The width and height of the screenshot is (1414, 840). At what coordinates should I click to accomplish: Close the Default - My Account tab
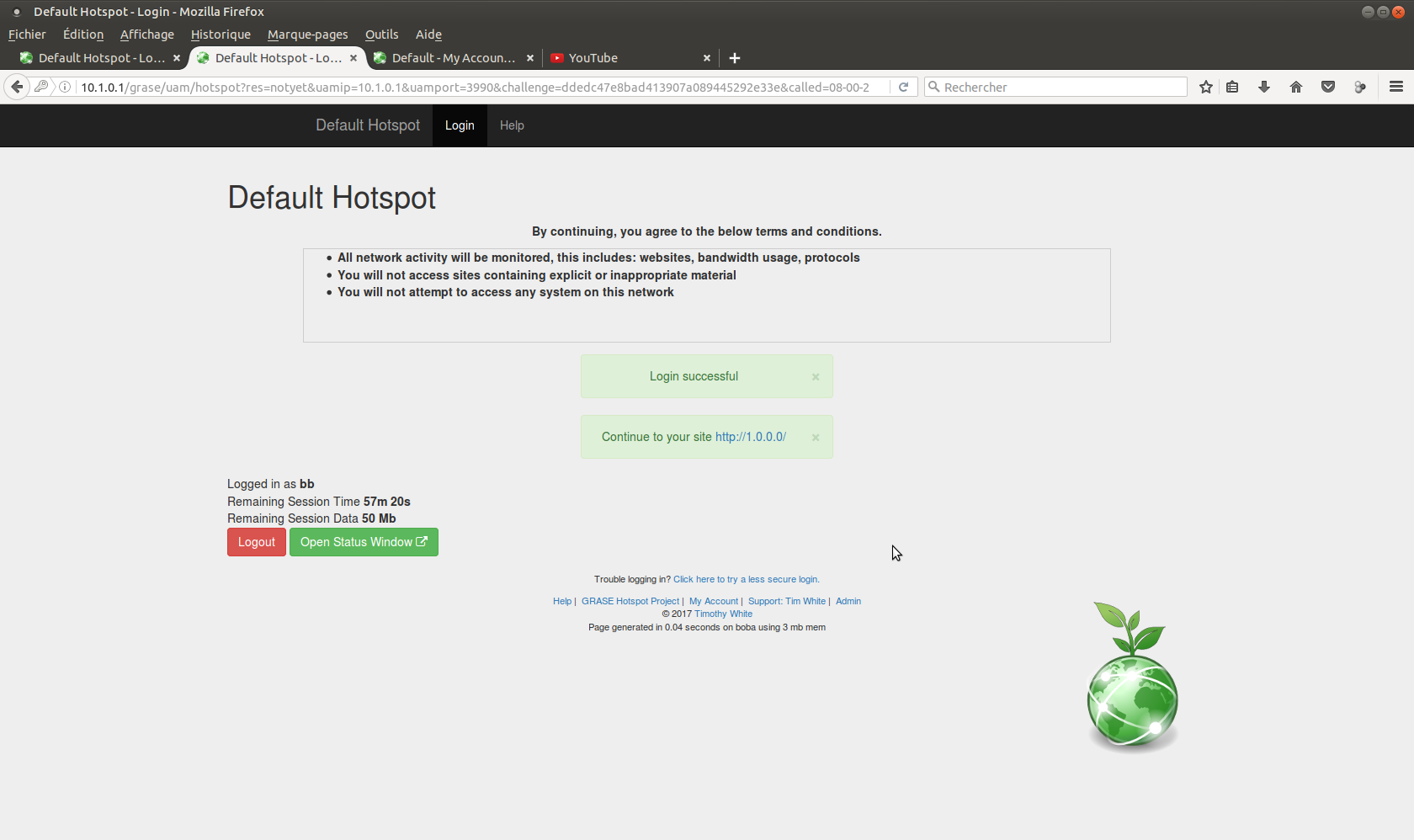click(530, 58)
